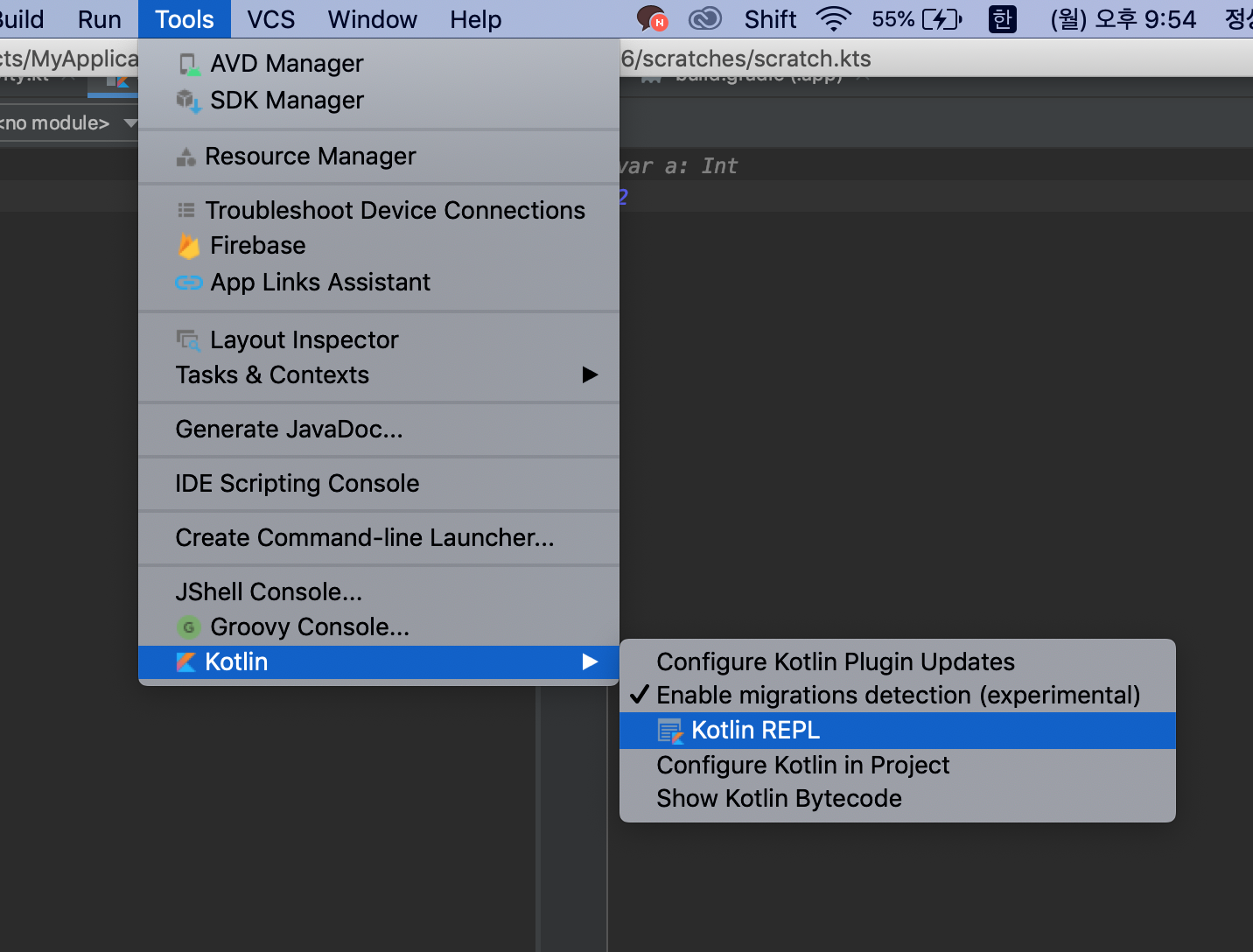The image size is (1253, 952).
Task: Open IDE Scripting Console
Action: point(379,484)
